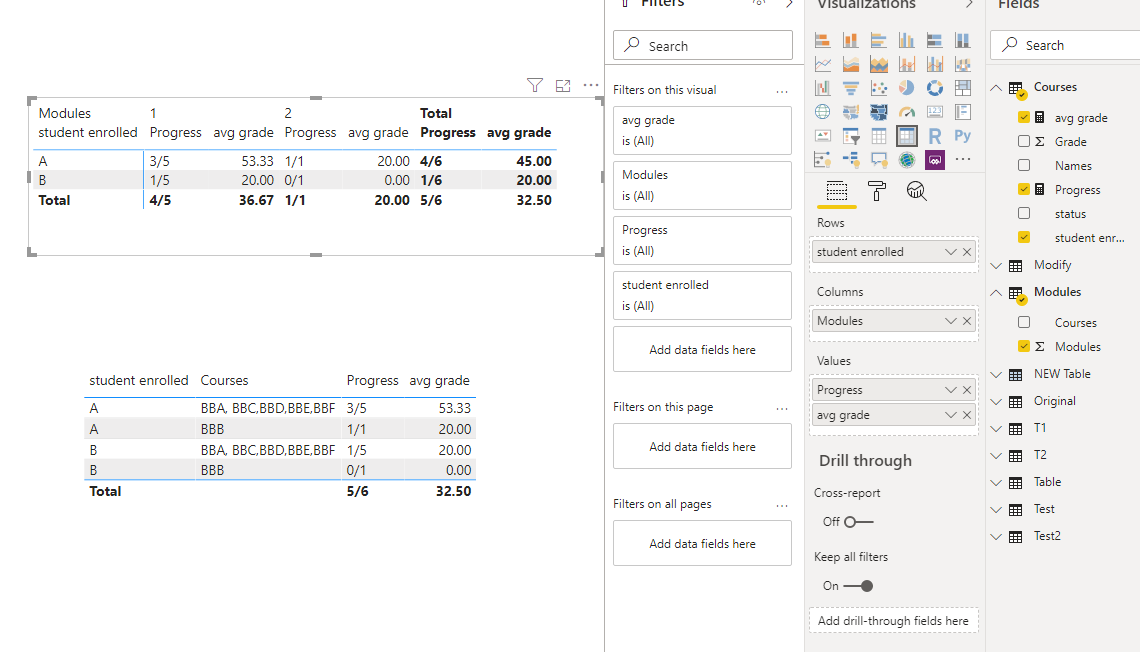Open dropdown for Progress in Values well
This screenshot has height=652, width=1140.
coord(950,390)
